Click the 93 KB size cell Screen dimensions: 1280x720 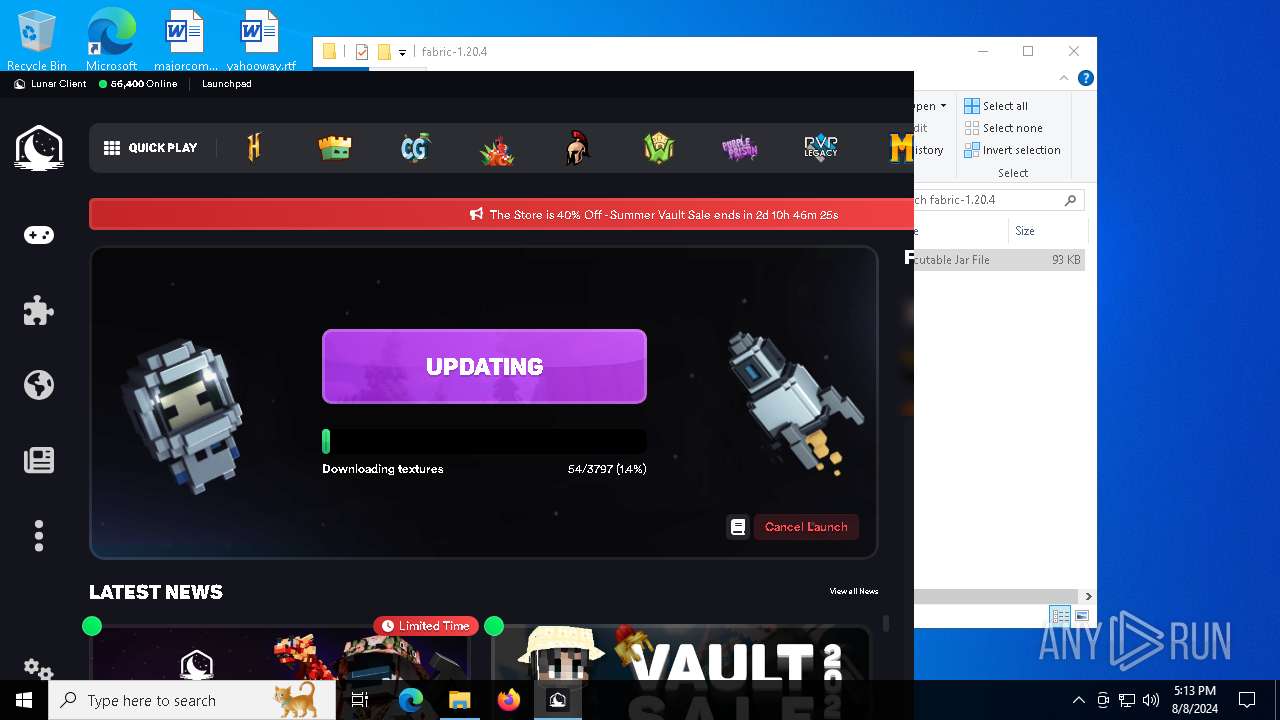click(x=1066, y=260)
